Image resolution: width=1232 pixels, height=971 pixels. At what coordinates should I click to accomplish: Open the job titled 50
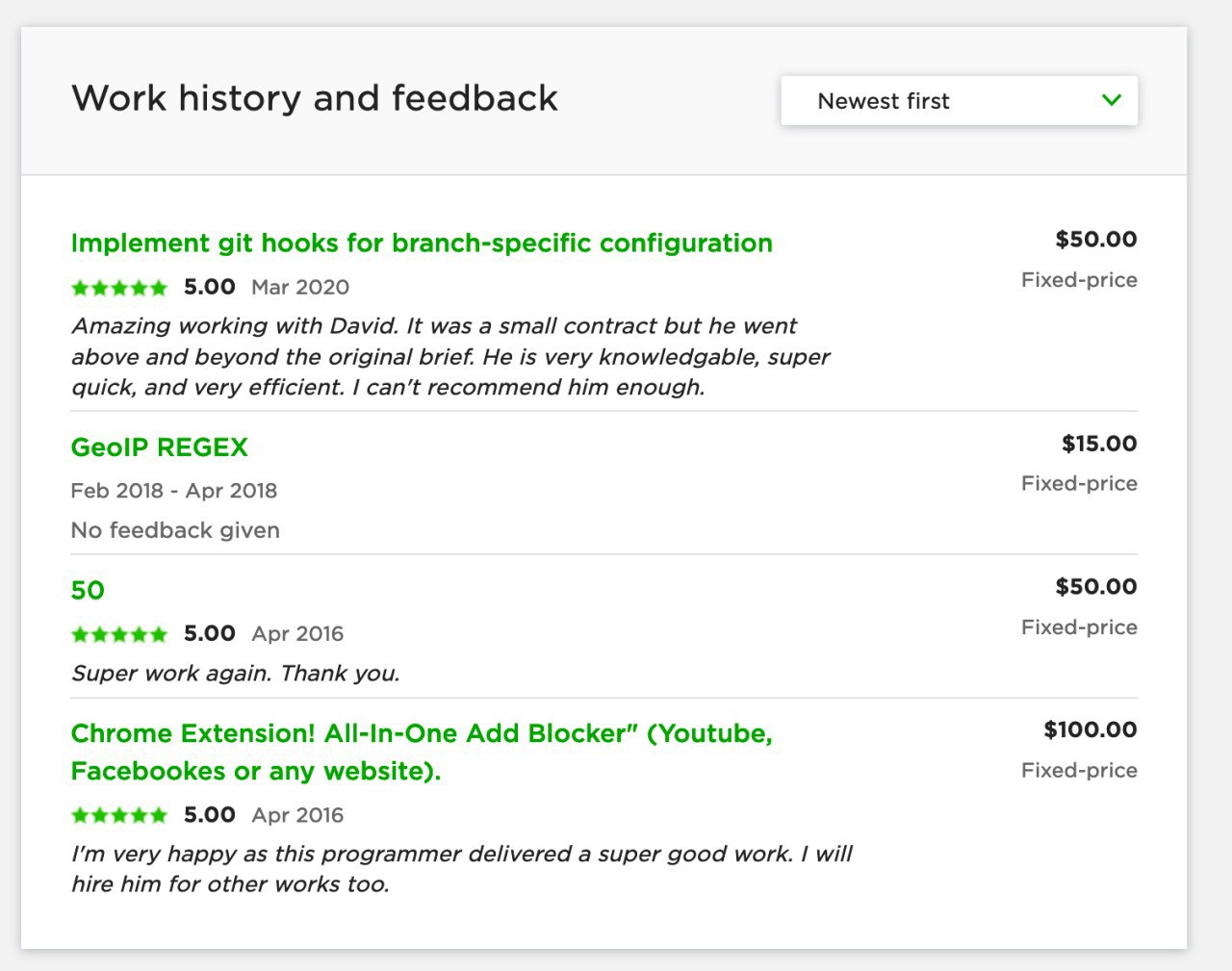(88, 590)
